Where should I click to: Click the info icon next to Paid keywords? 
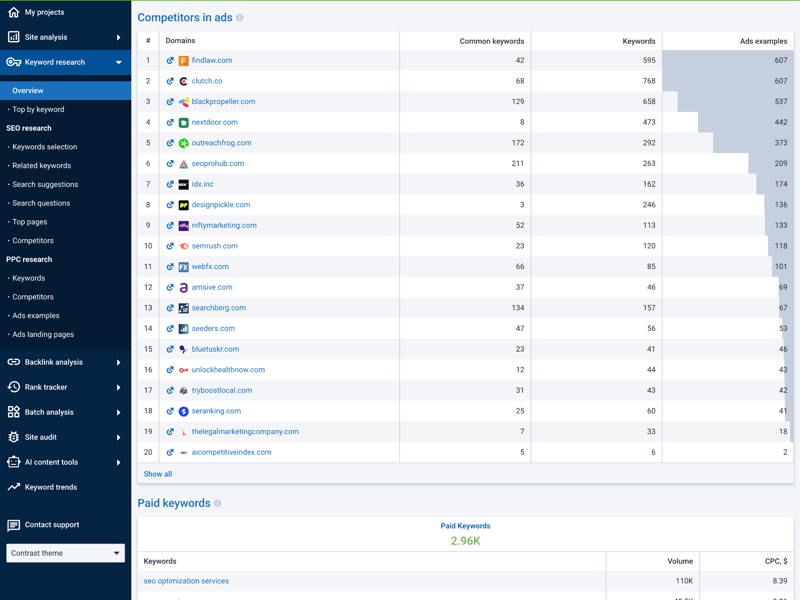click(218, 504)
